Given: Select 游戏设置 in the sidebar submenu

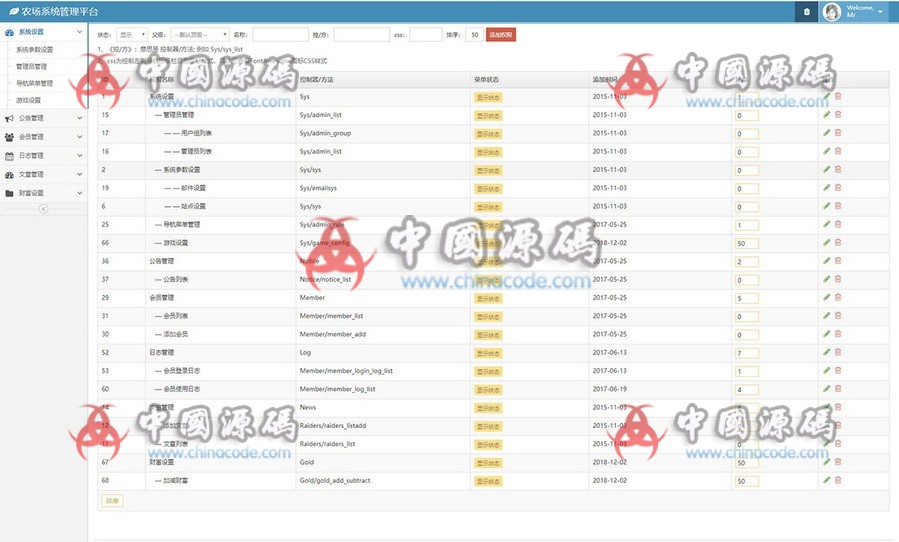Looking at the screenshot, I should pos(29,100).
